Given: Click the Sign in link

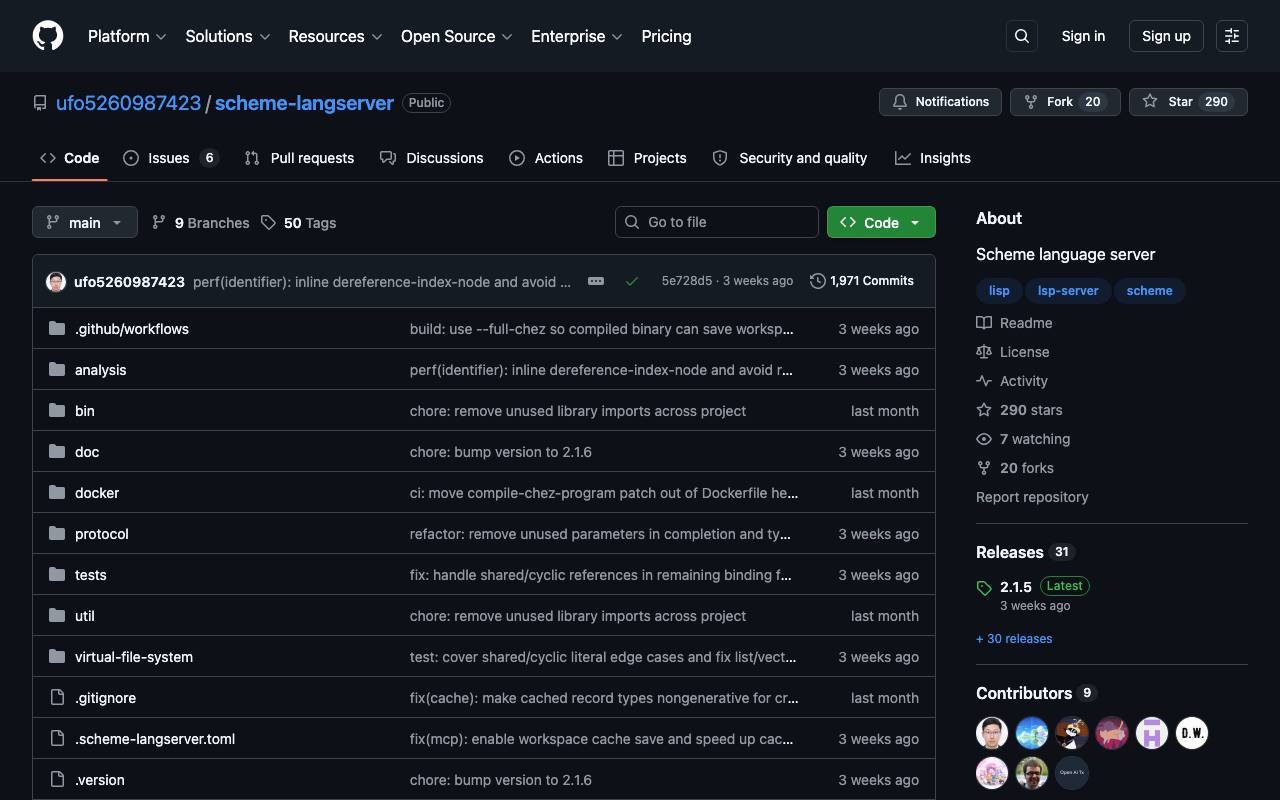Looking at the screenshot, I should pyautogui.click(x=1083, y=36).
